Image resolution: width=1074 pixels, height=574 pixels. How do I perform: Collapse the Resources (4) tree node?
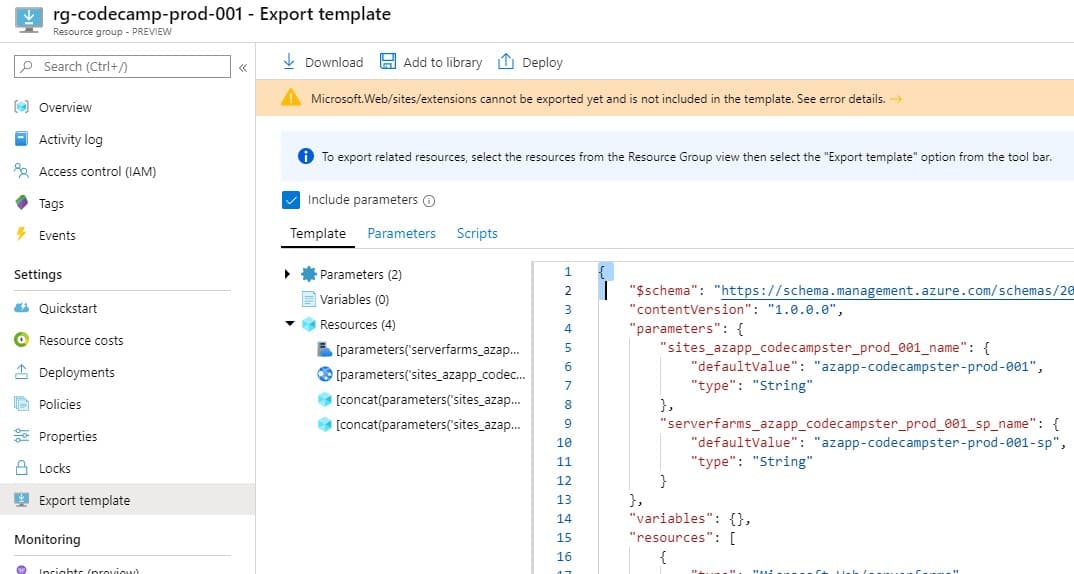pyautogui.click(x=289, y=324)
